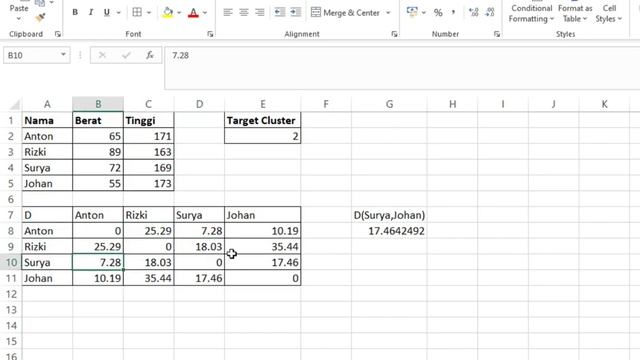Viewport: 640px width, 360px height.
Task: Click cell containing Target Cluster
Action: (x=262, y=120)
